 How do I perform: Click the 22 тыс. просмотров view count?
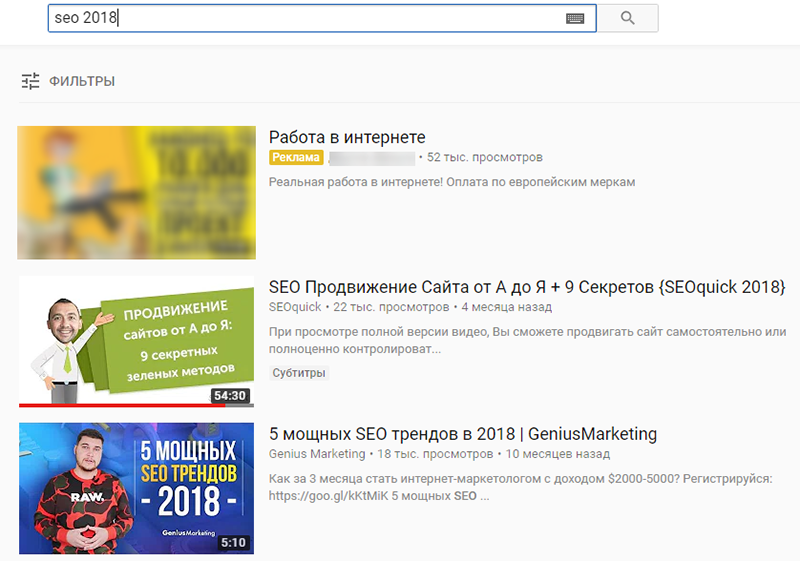(391, 307)
